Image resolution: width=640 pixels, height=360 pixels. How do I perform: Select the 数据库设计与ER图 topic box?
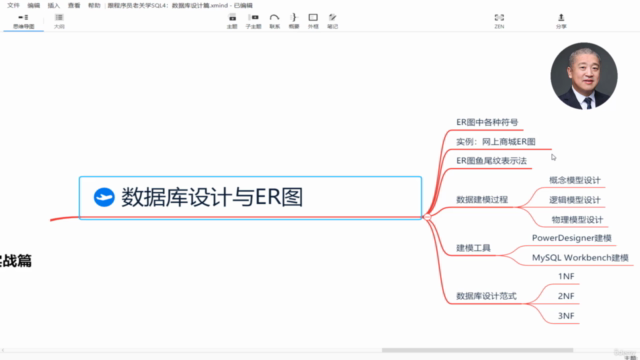250,198
